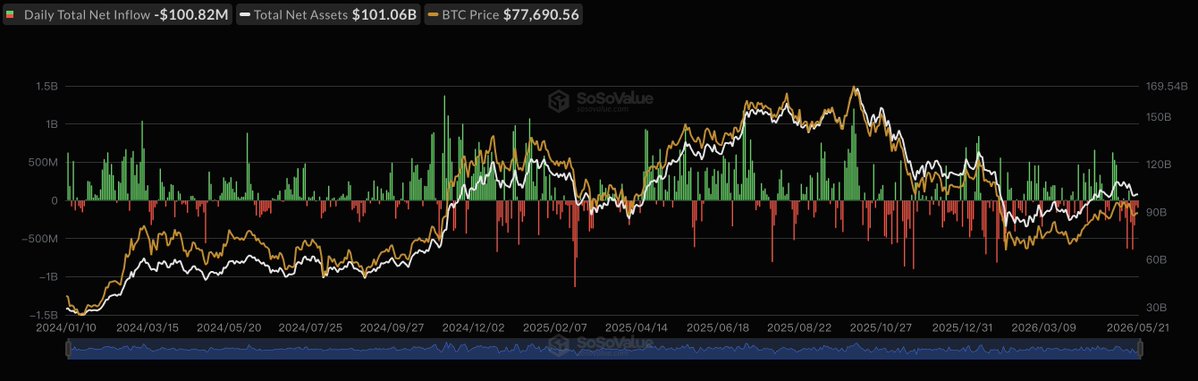The height and width of the screenshot is (381, 1198).
Task: Click the 2024/01/10 date axis label
Action: pyautogui.click(x=66, y=327)
